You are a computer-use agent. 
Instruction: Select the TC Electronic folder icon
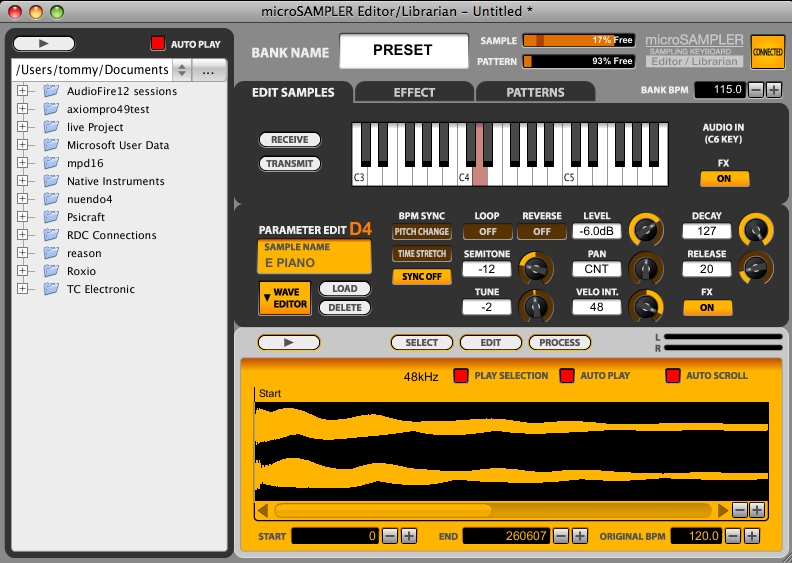51,289
